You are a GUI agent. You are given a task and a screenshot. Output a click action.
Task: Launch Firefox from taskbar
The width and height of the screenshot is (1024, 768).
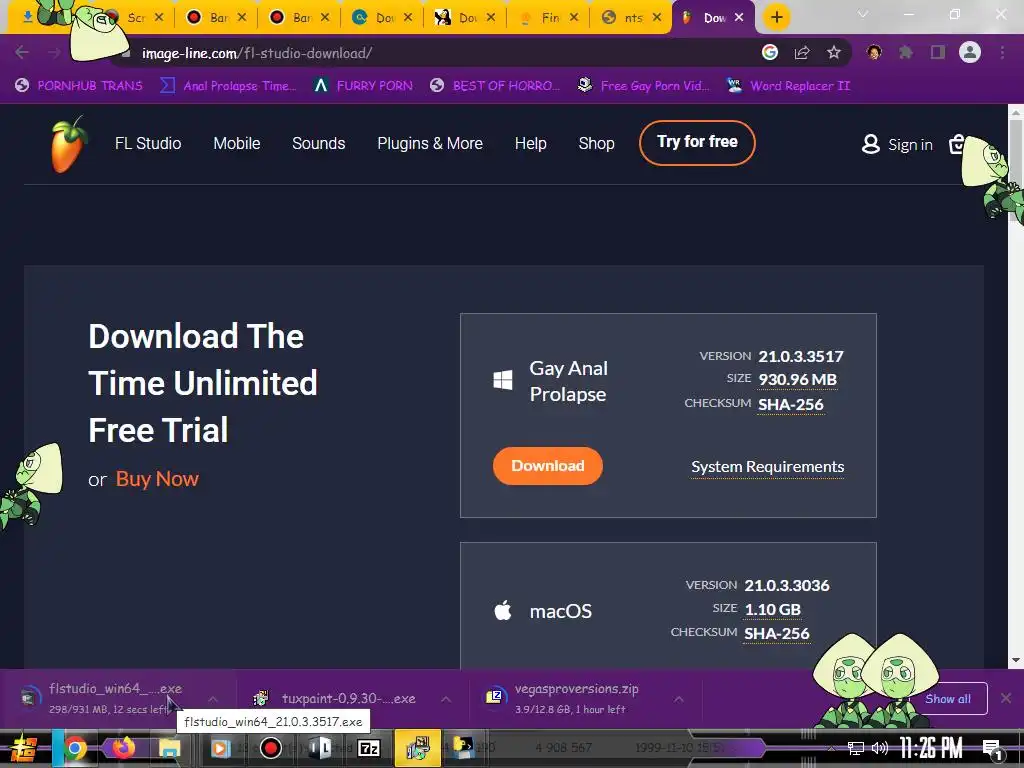(x=123, y=748)
